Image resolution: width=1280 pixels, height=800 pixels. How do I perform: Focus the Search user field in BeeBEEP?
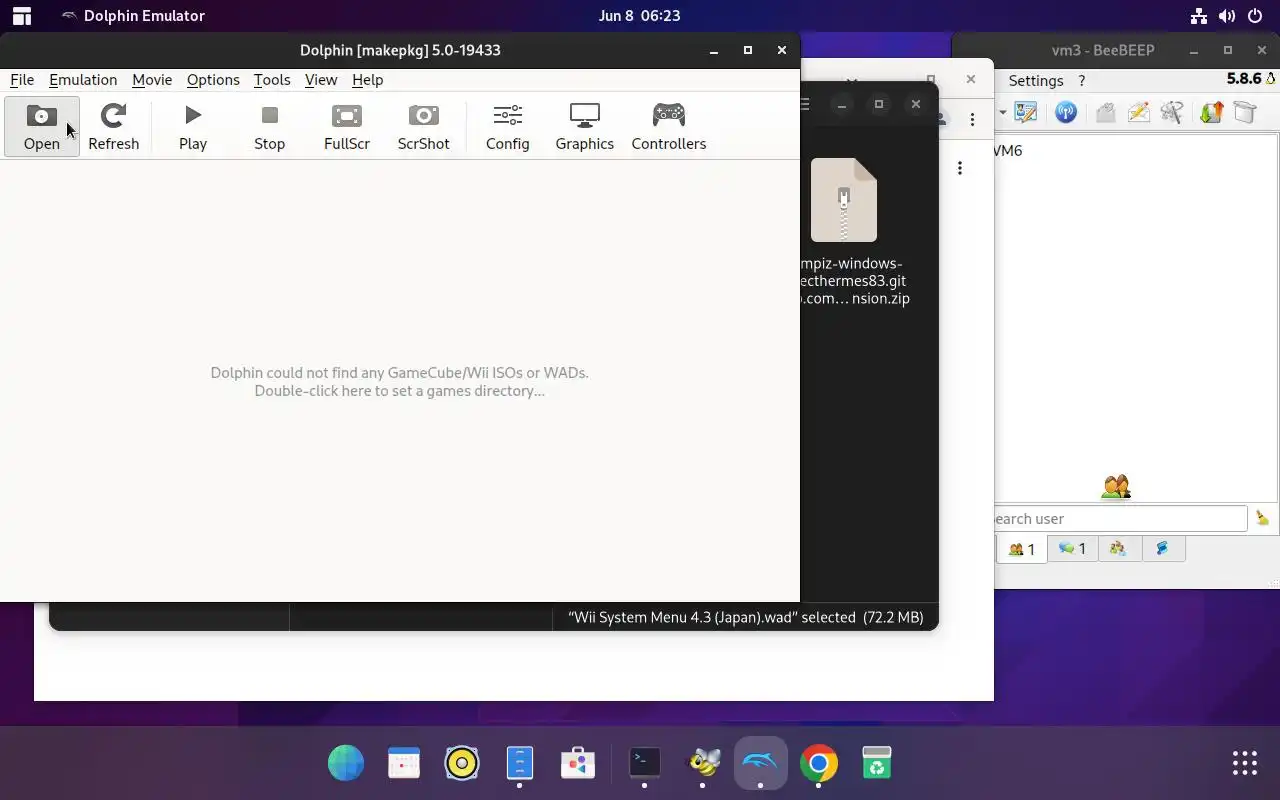(1120, 518)
